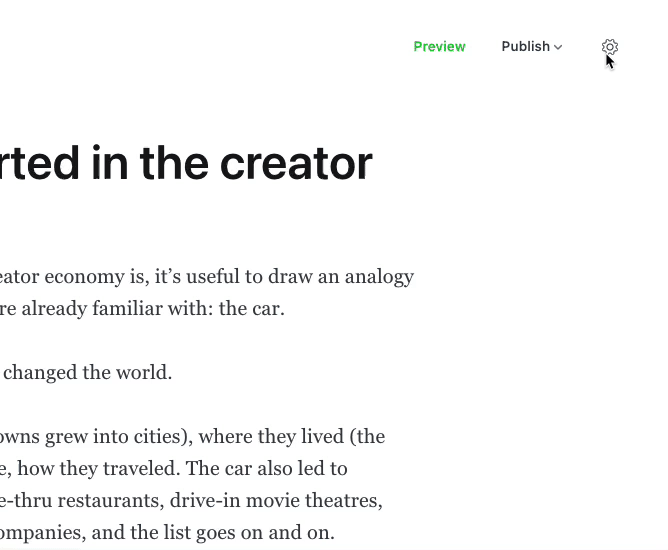
Task: Click on "the car." ending the first paragraph
Action: [251, 308]
